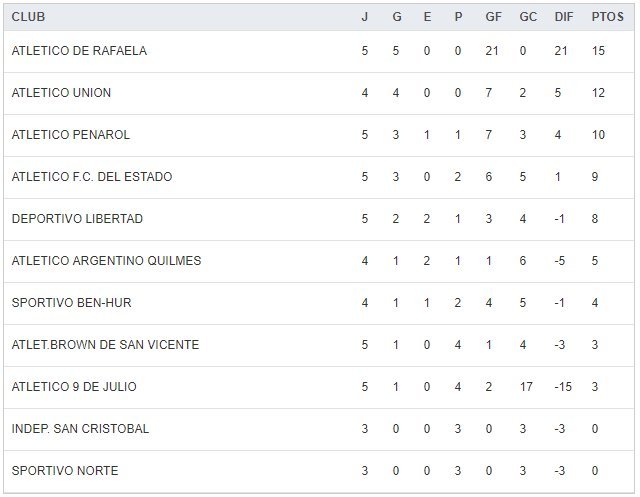The width and height of the screenshot is (640, 497).
Task: Click the G wins column header
Action: click(397, 17)
